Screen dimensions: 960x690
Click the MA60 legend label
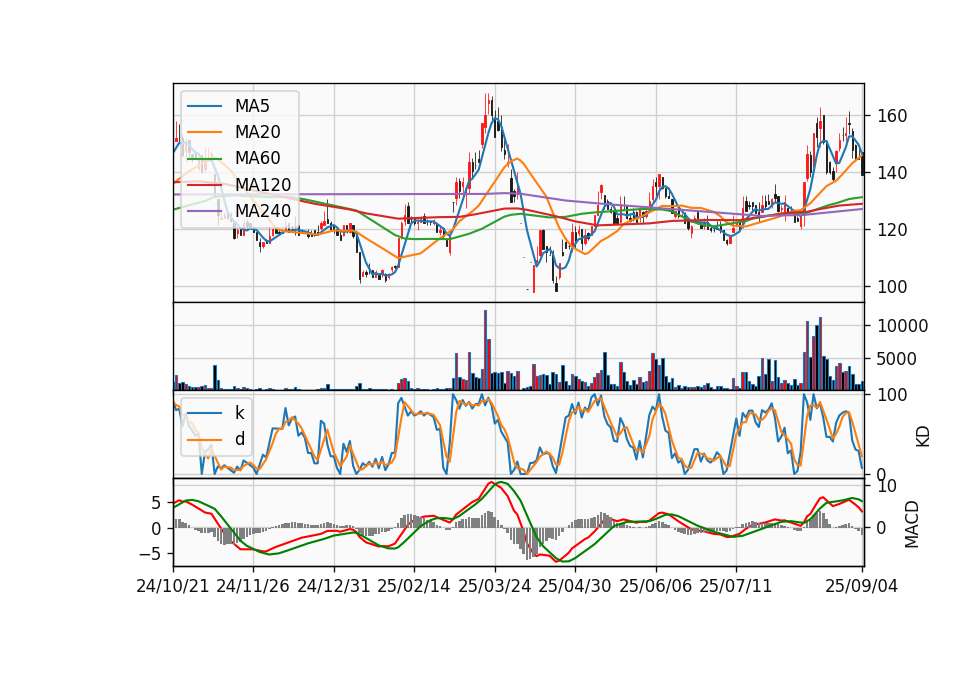pos(257,158)
